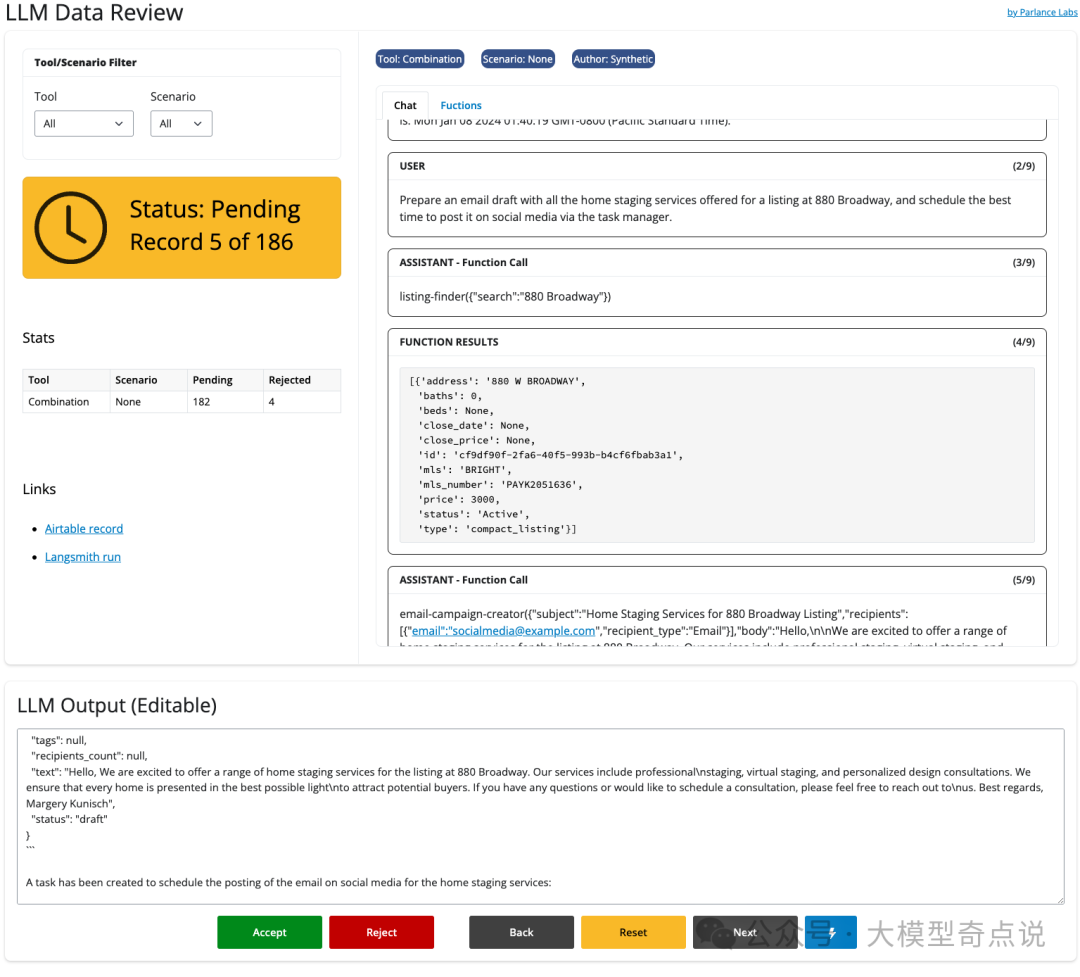Click the 'address': '880 W BROADWAY' line
1080x977 pixels.
(497, 382)
